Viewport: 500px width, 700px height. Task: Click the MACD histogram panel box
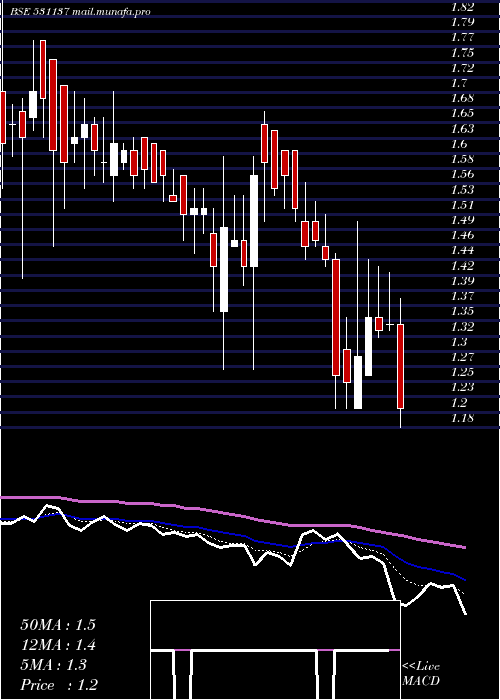click(275, 650)
